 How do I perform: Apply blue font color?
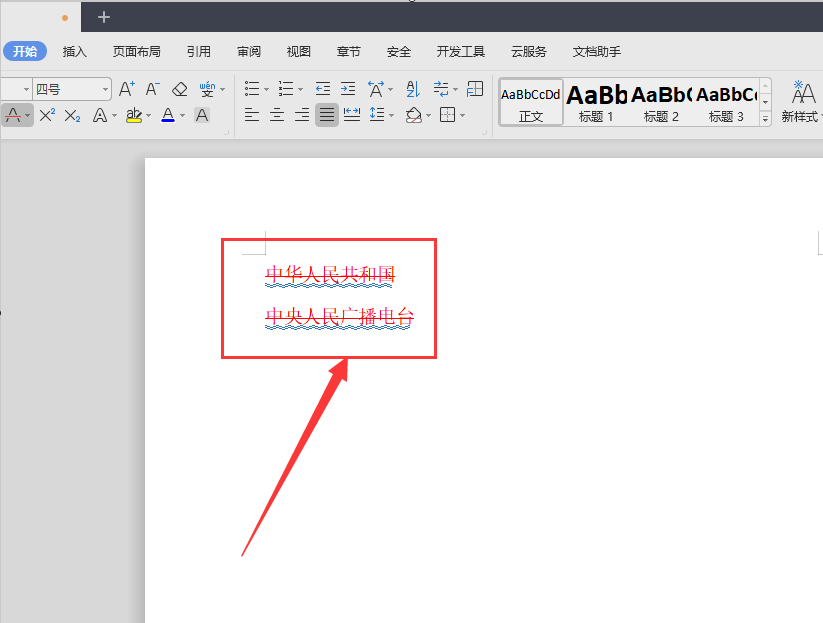tap(168, 115)
